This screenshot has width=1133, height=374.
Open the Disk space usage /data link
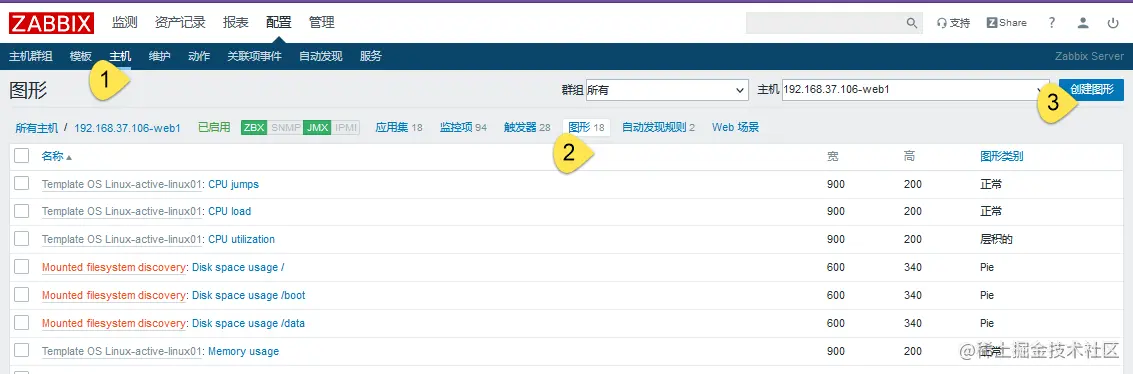(249, 323)
